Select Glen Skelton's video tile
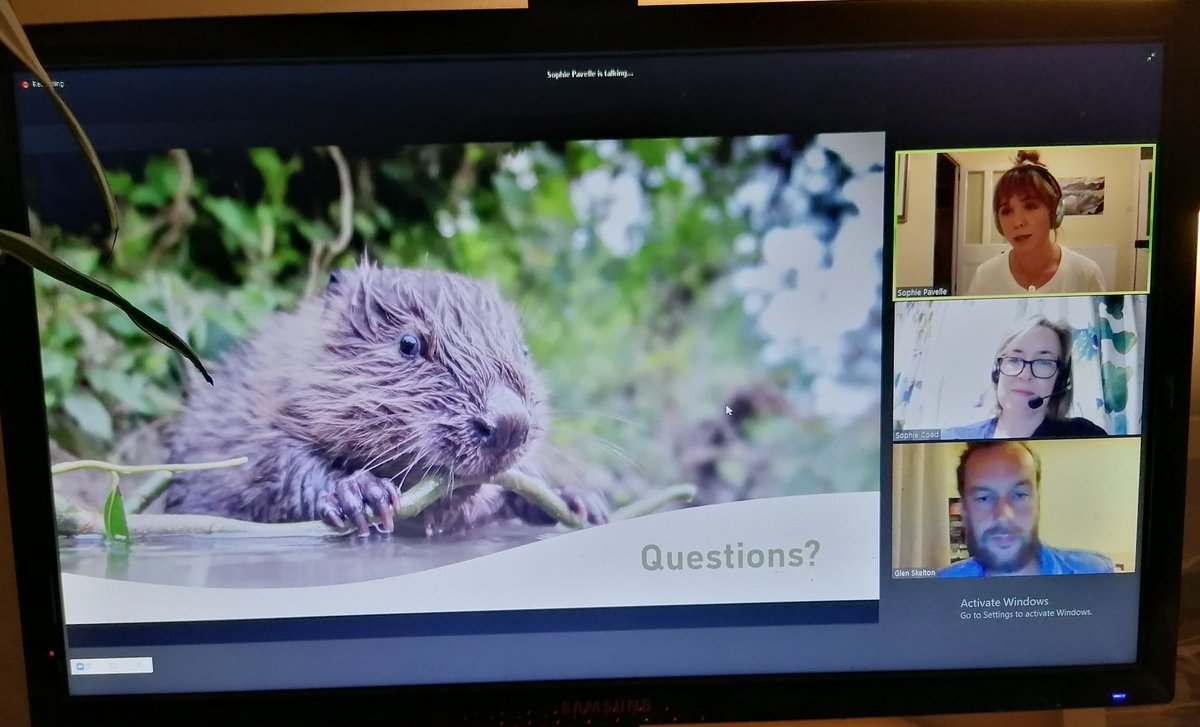1200x727 pixels. pos(1016,508)
